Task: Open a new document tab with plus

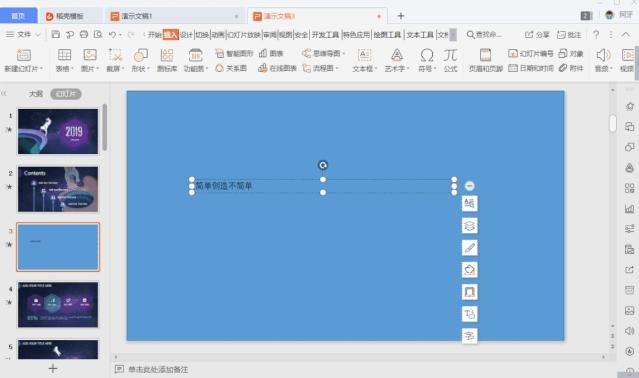Action: [x=401, y=16]
